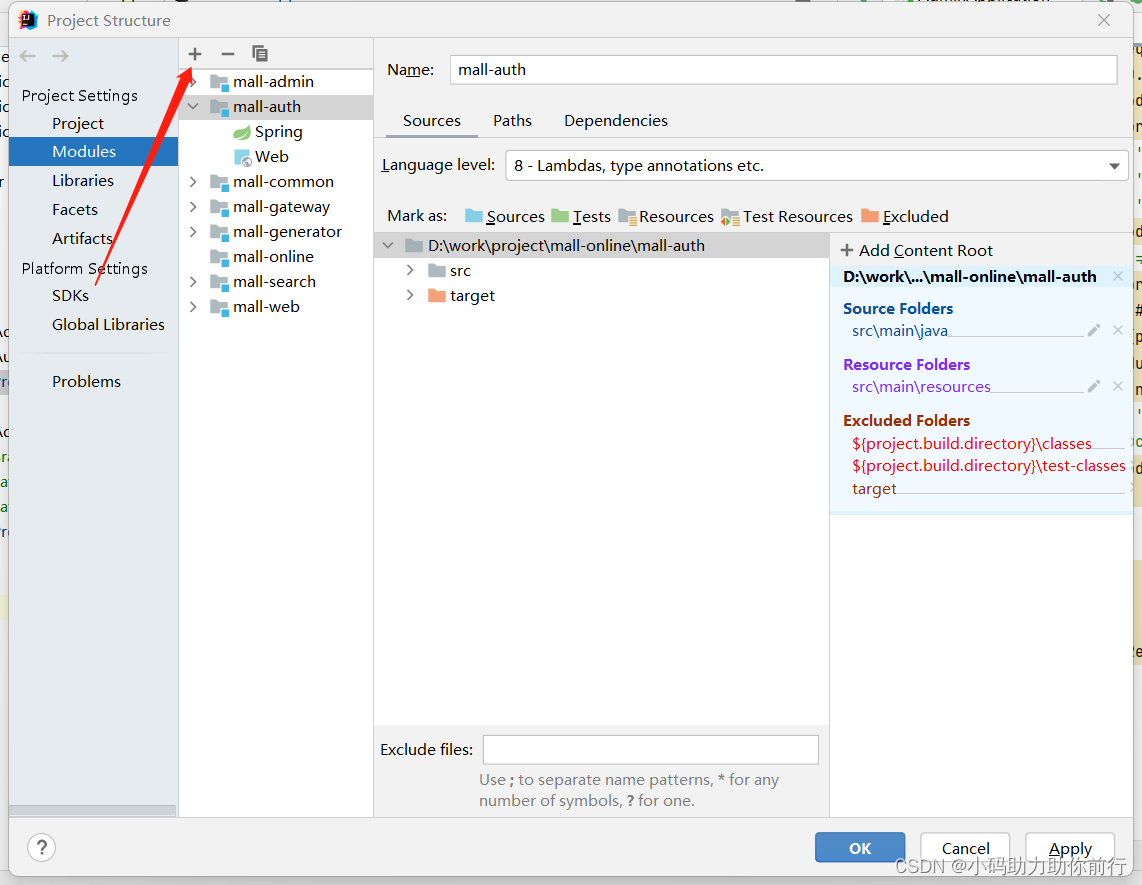Open Artifacts settings section

tap(82, 238)
